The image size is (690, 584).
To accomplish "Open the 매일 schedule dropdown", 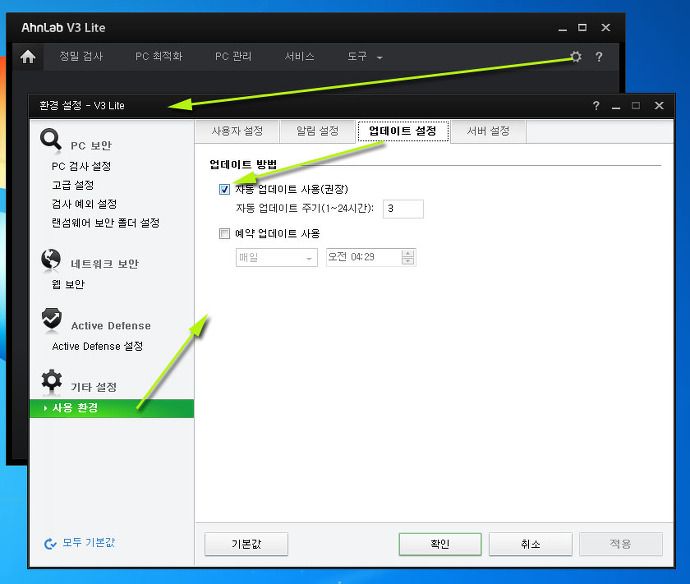I will (x=276, y=257).
